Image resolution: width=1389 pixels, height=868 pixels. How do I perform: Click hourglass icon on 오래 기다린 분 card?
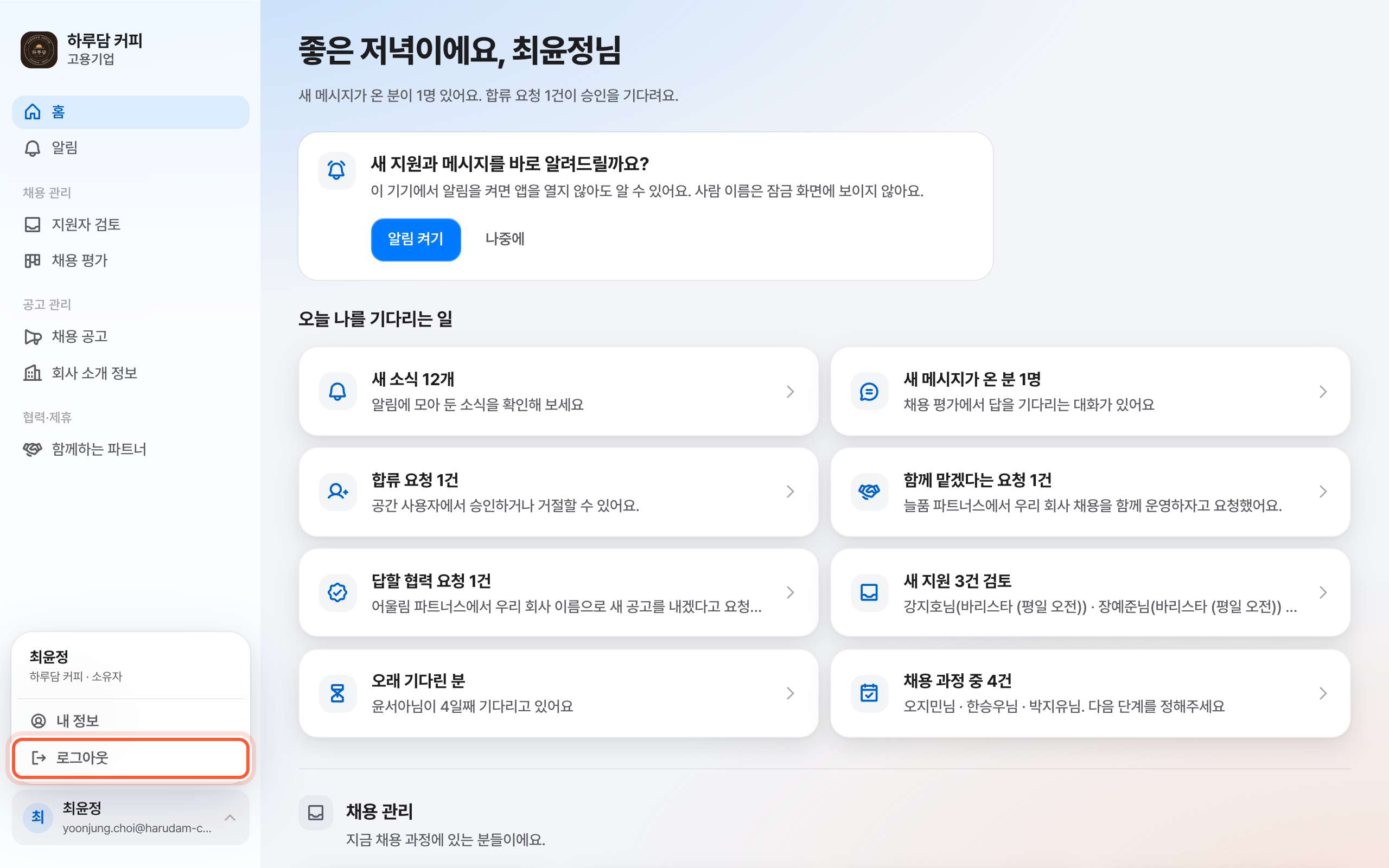(337, 694)
